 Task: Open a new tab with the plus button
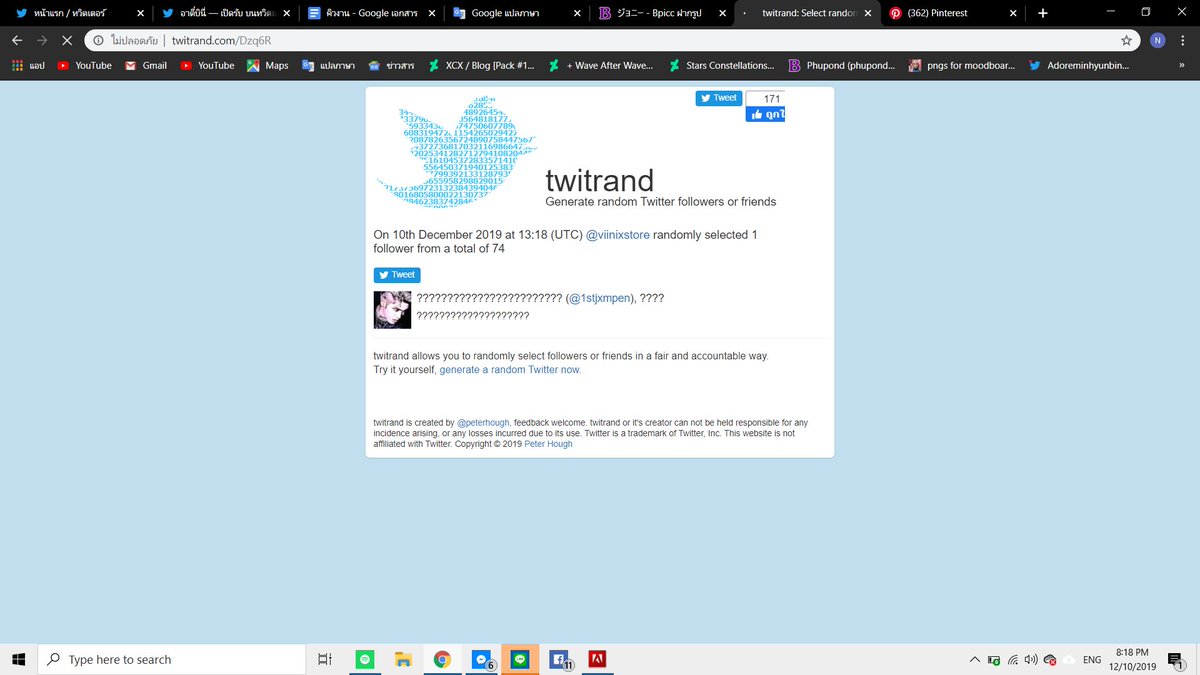point(1042,13)
